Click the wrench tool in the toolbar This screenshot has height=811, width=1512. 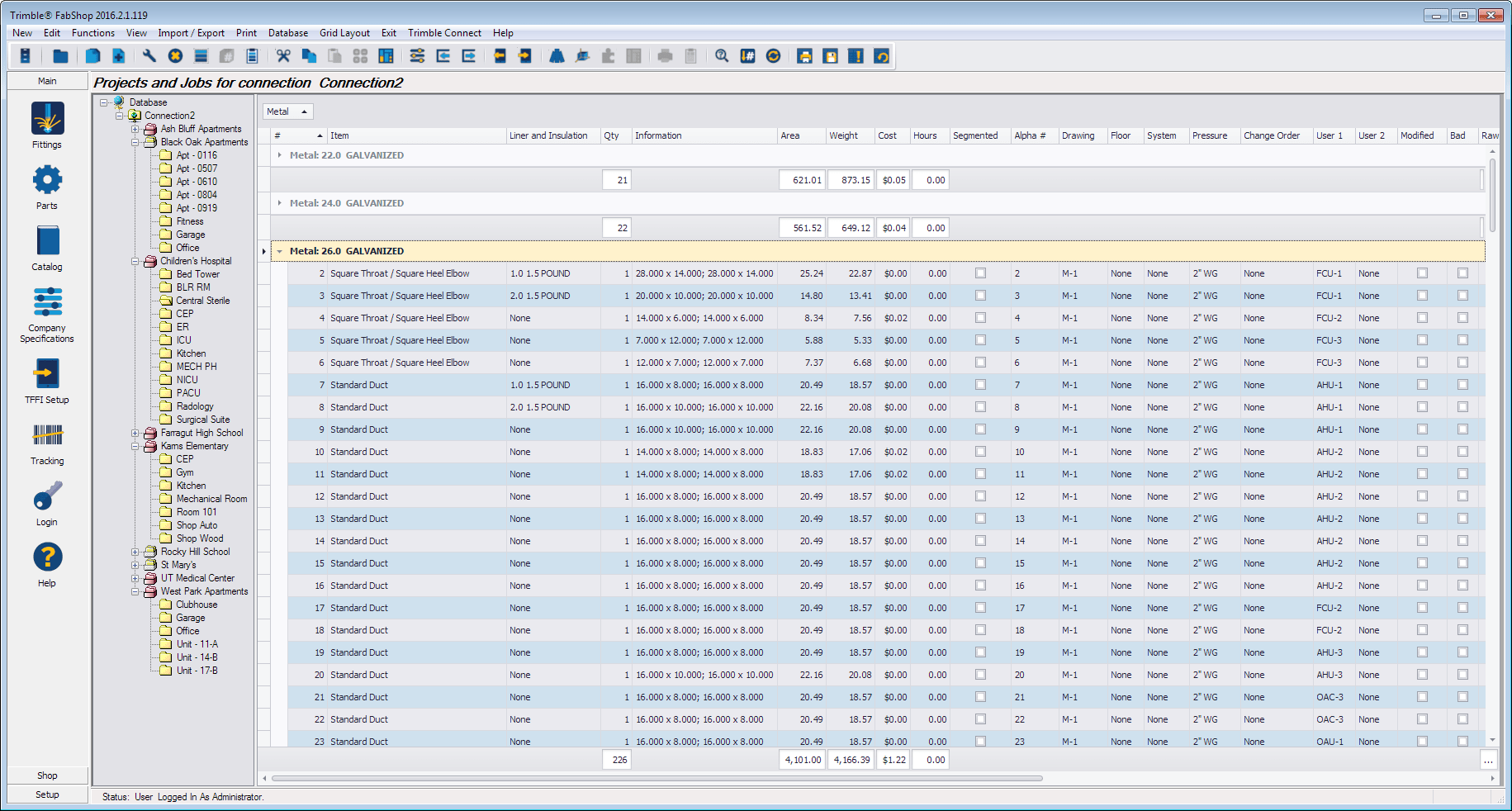(149, 56)
